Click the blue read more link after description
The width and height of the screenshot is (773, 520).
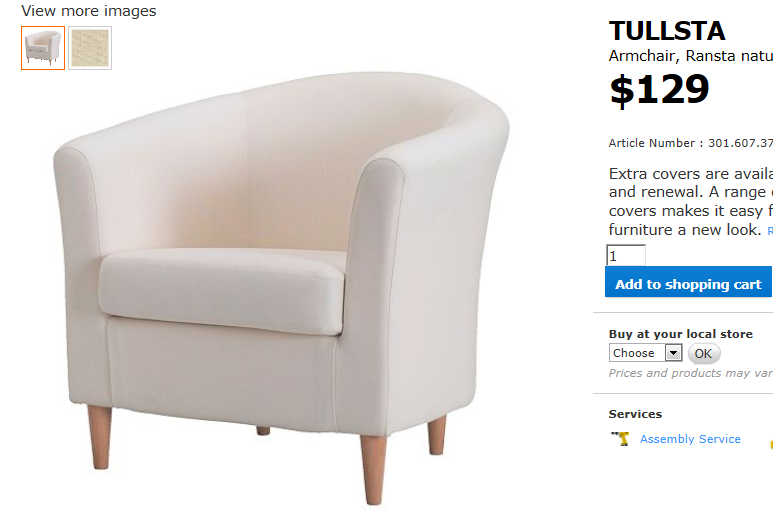point(770,230)
